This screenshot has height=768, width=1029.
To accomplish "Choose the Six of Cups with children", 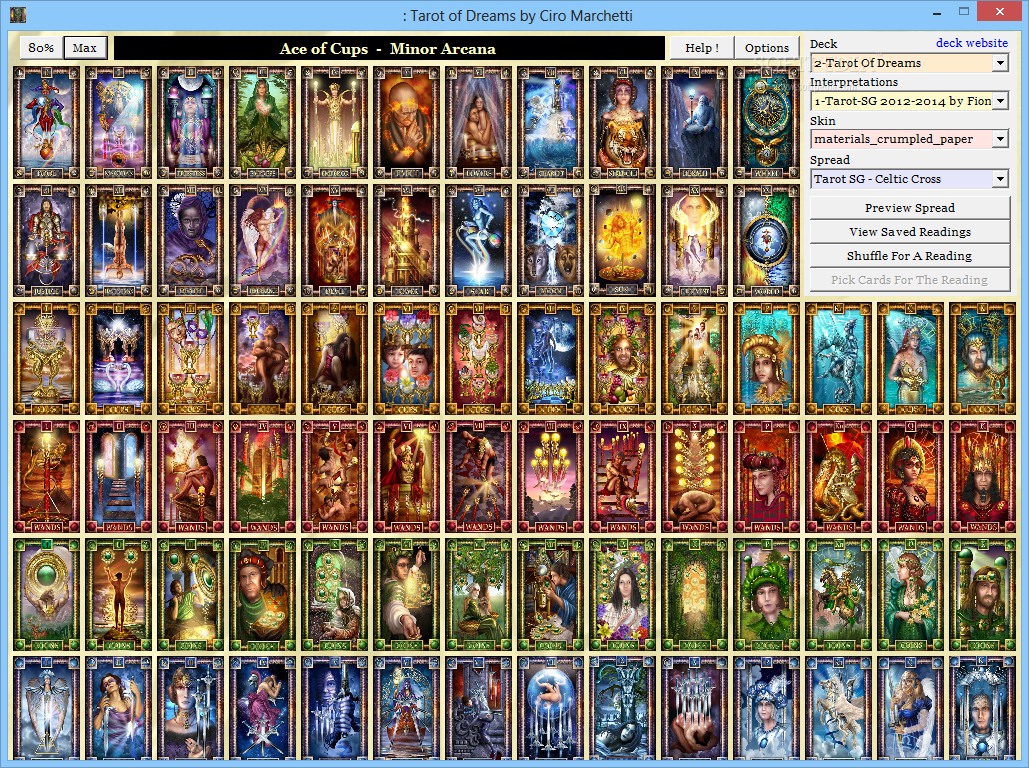I will (407, 358).
